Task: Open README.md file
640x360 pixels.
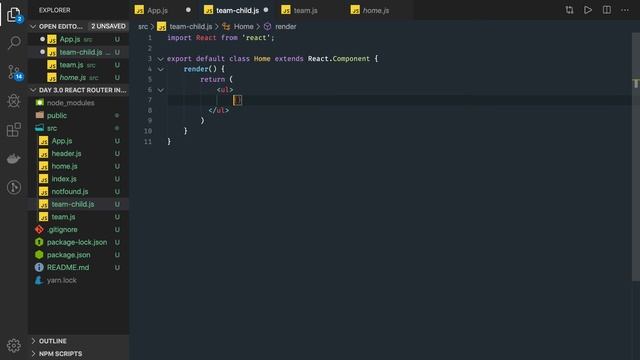Action: point(78,267)
